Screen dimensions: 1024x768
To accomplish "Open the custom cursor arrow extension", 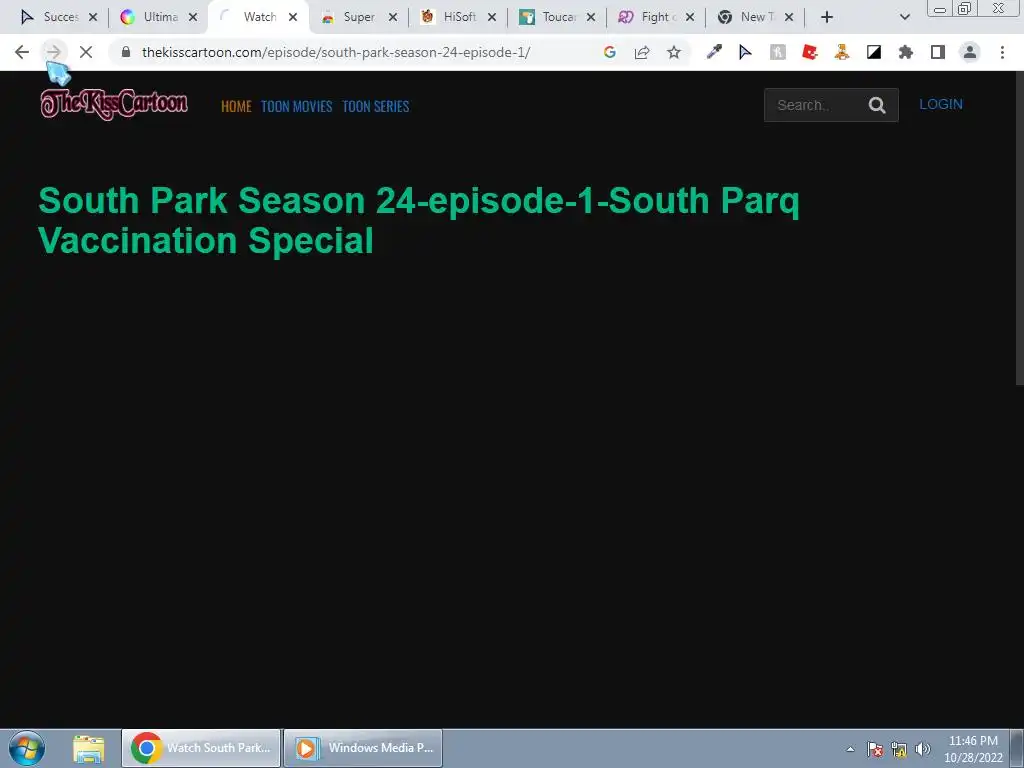I will [x=745, y=52].
